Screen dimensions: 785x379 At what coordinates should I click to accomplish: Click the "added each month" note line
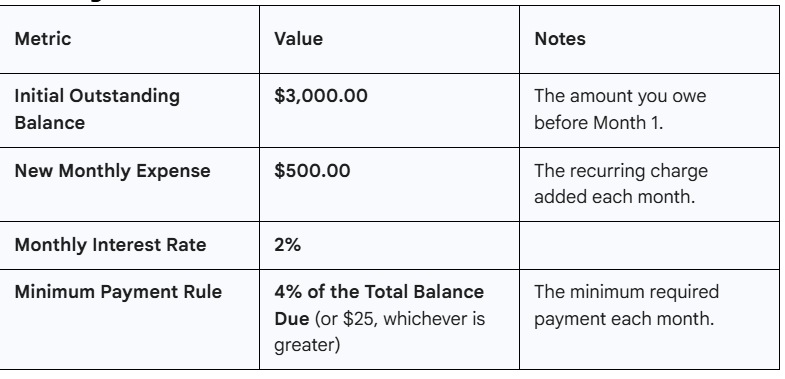click(x=614, y=197)
